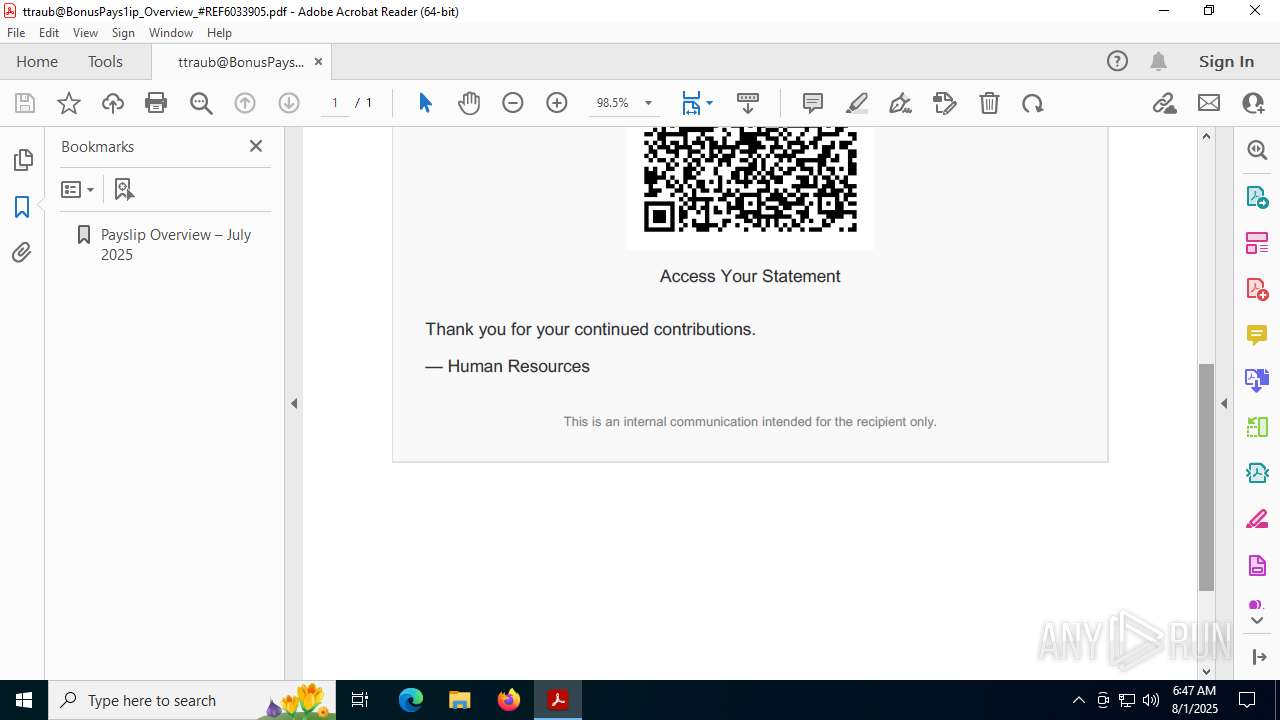Screen dimensions: 1280x720
Task: Click the Save file icon
Action: pyautogui.click(x=25, y=103)
